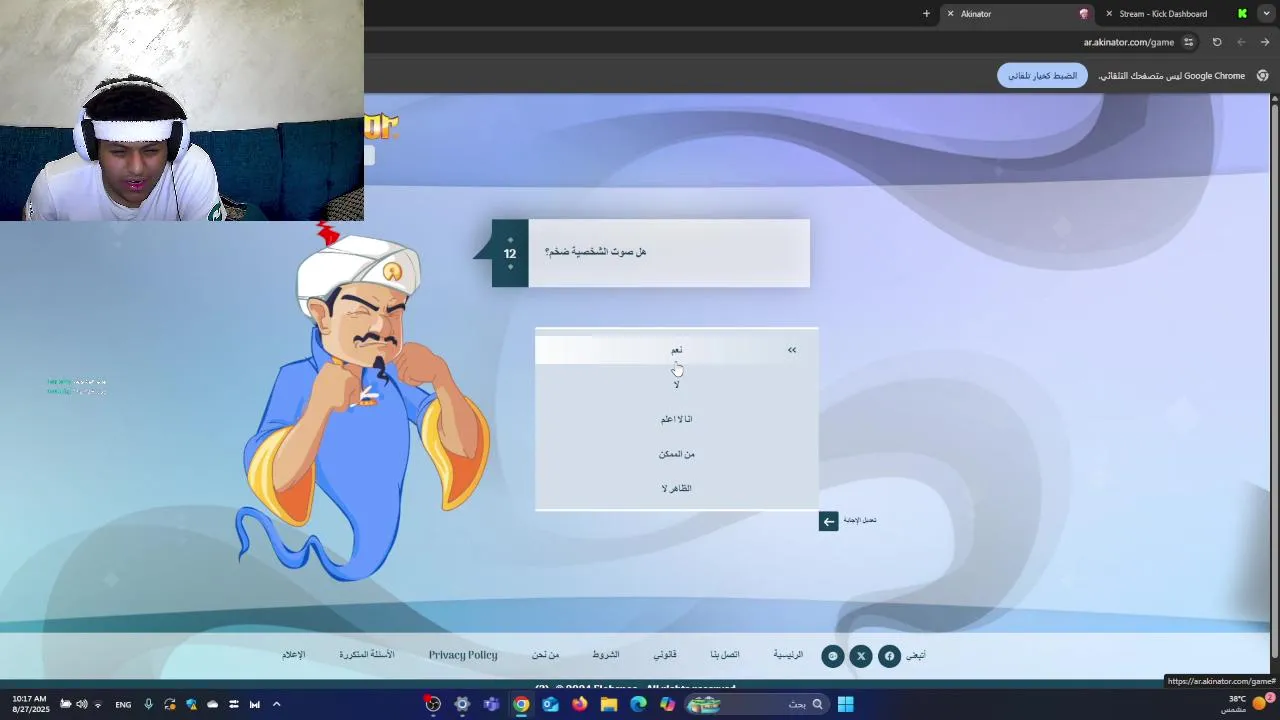
Task: Open File Explorer from the taskbar
Action: tap(609, 704)
